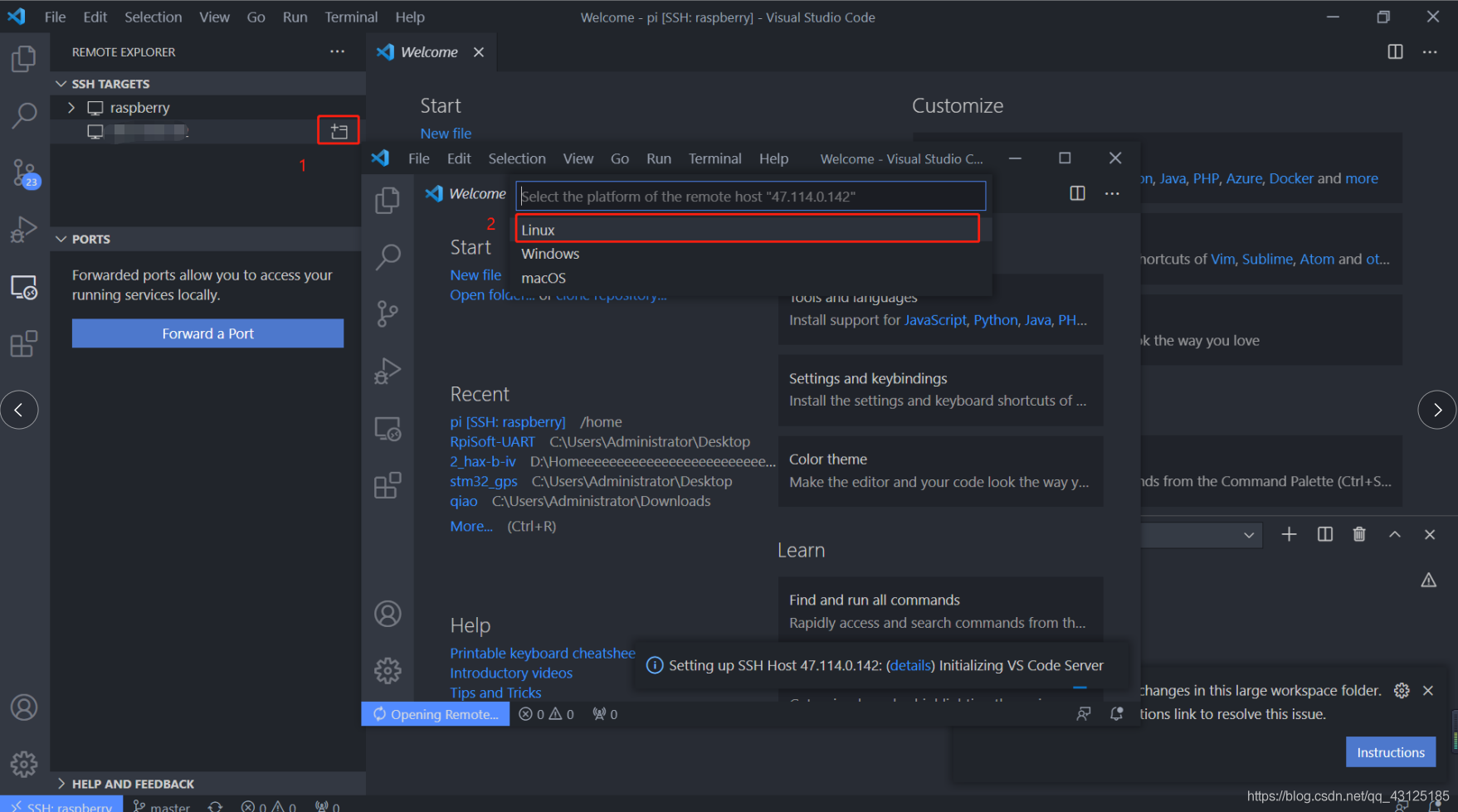Viewport: 1458px width, 812px height.
Task: Open Source Control icon in front window
Action: [x=388, y=314]
